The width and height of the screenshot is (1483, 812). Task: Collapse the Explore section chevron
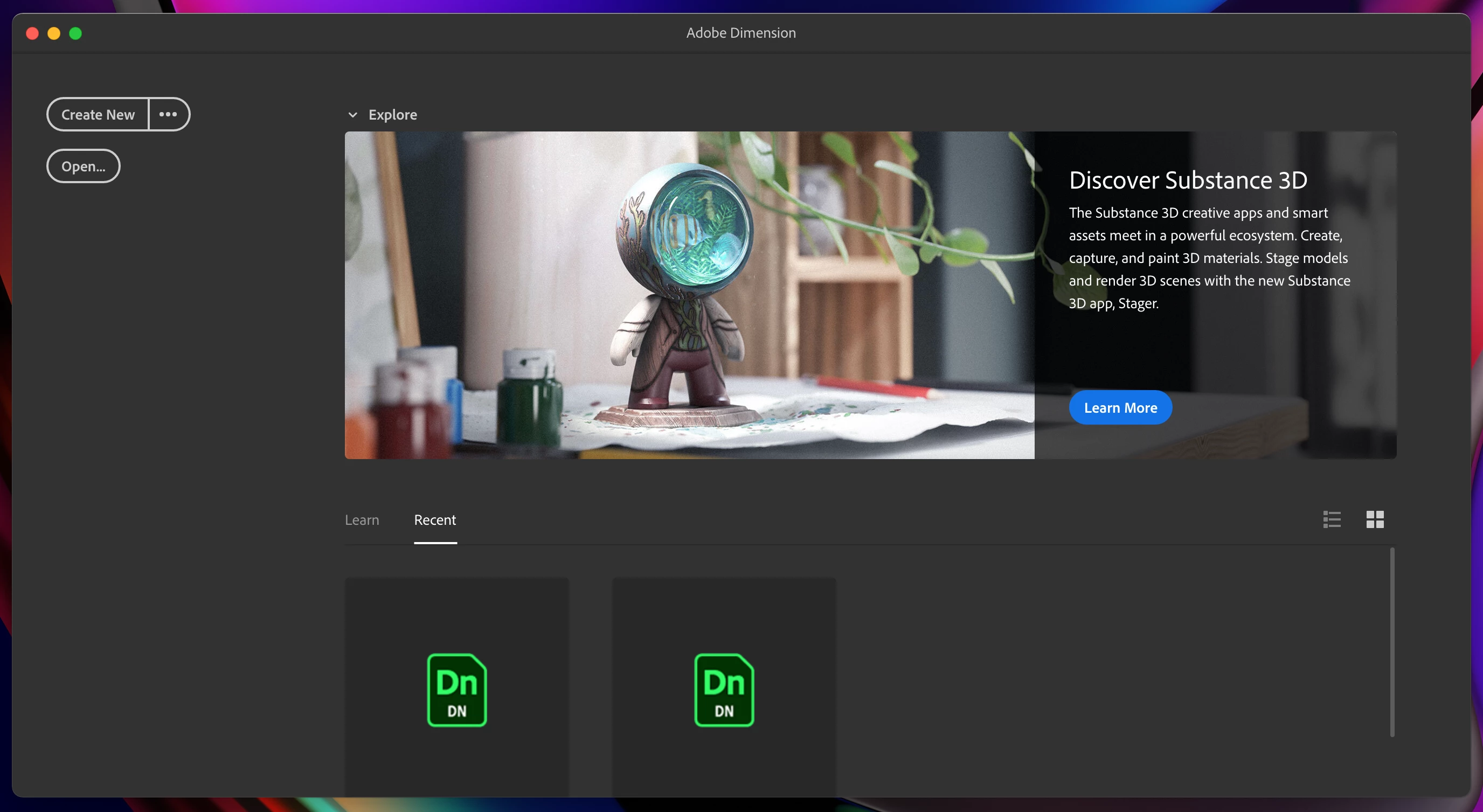pyautogui.click(x=353, y=115)
